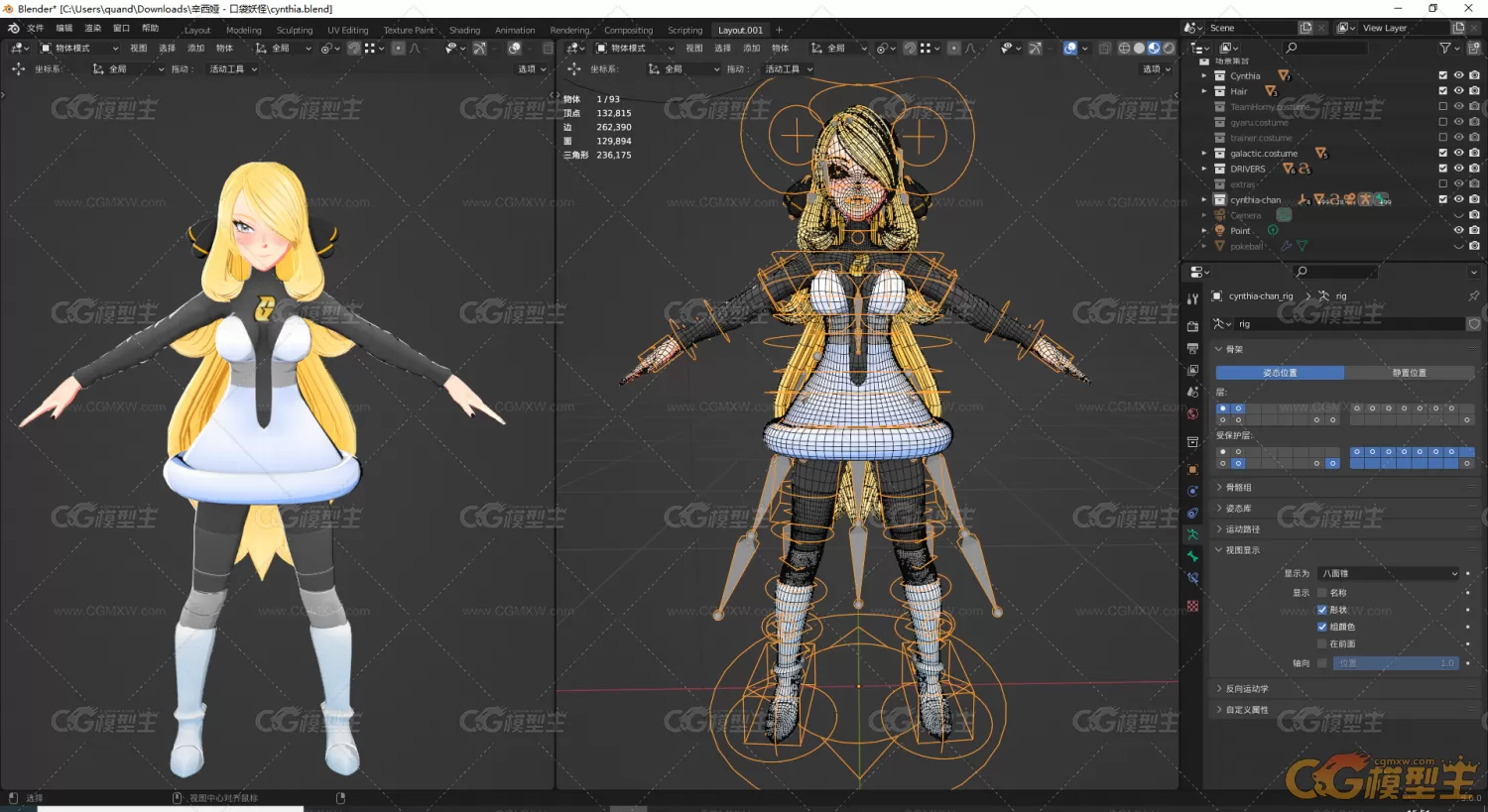Expand the DRIVERS collection

(1204, 169)
